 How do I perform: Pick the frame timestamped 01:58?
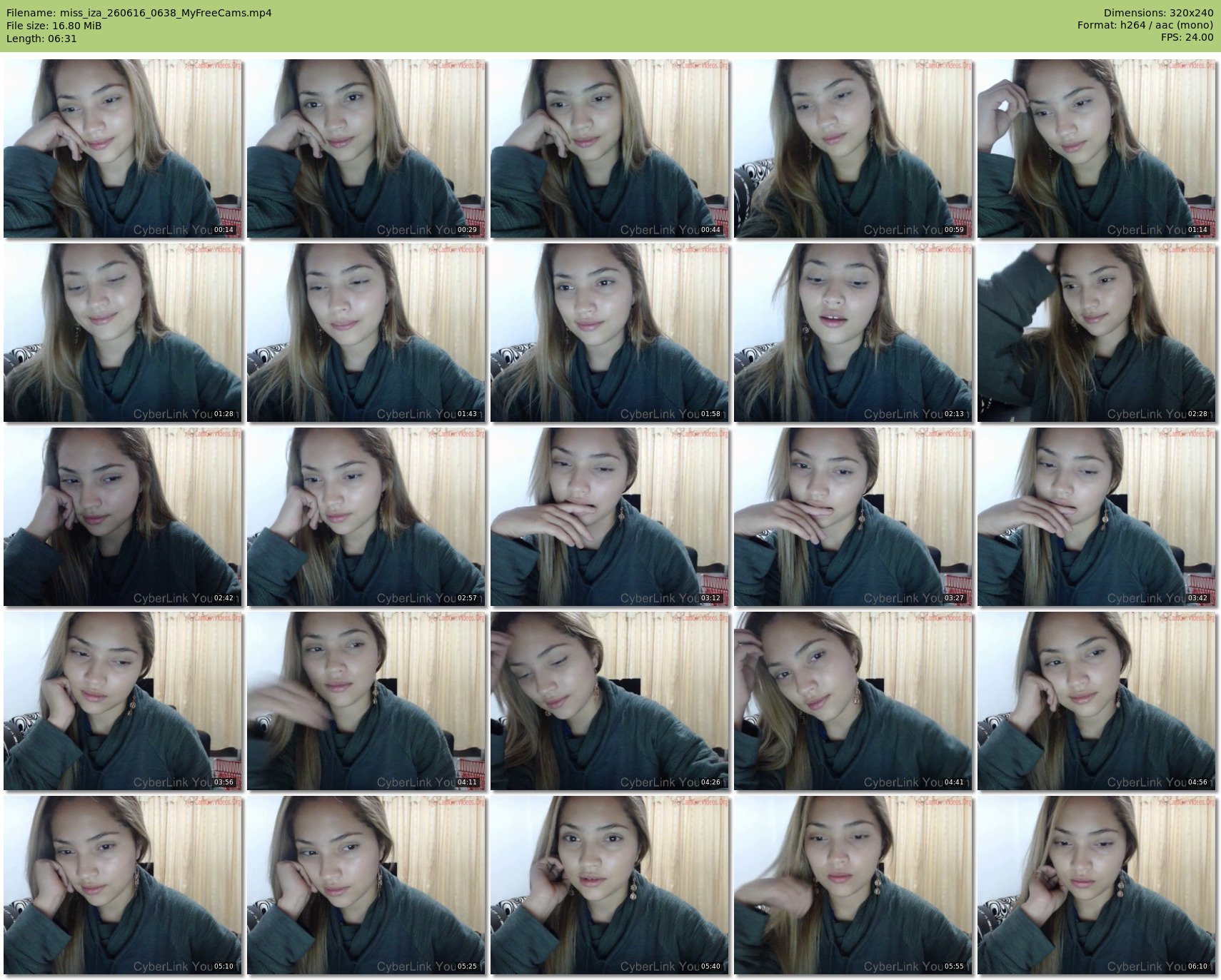(x=610, y=333)
